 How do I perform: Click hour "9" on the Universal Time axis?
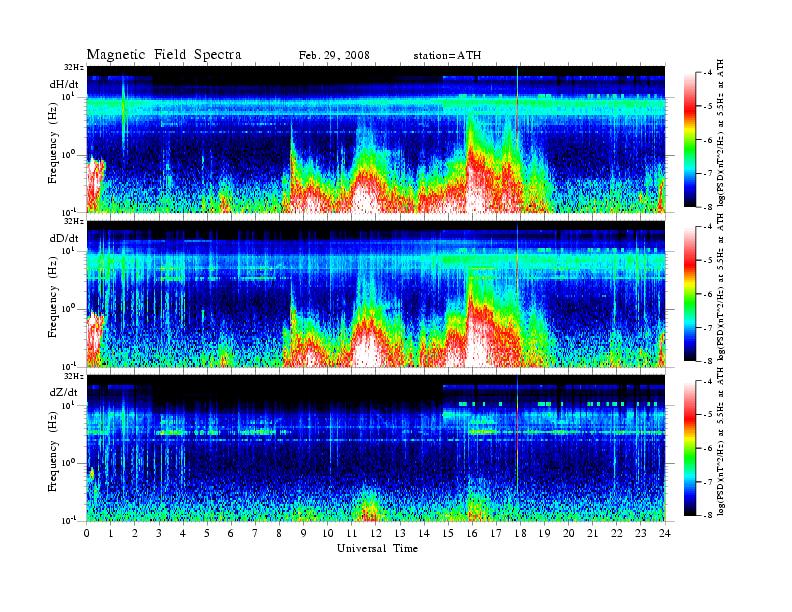coord(304,533)
